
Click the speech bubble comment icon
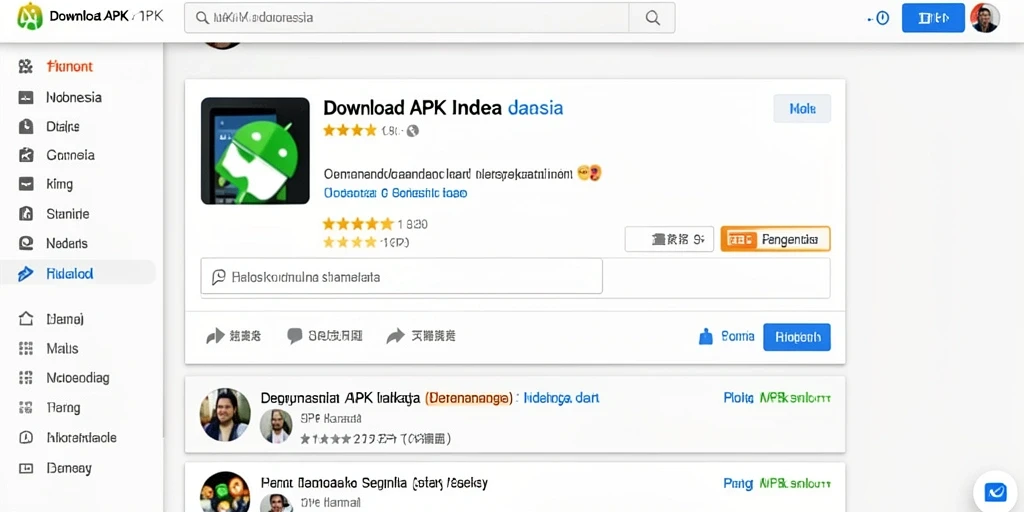coord(295,336)
